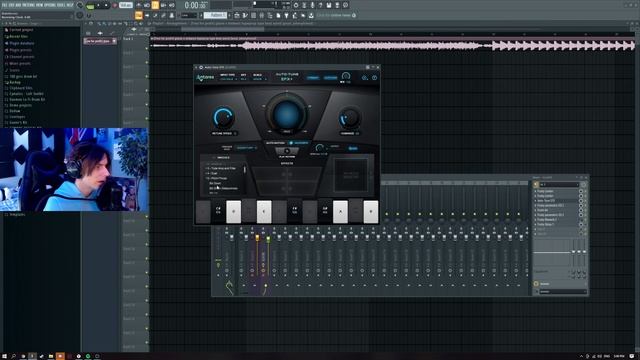Open Auto-Tune settings gear icon
Image resolution: width=640 pixels, height=360 pixels.
[364, 78]
